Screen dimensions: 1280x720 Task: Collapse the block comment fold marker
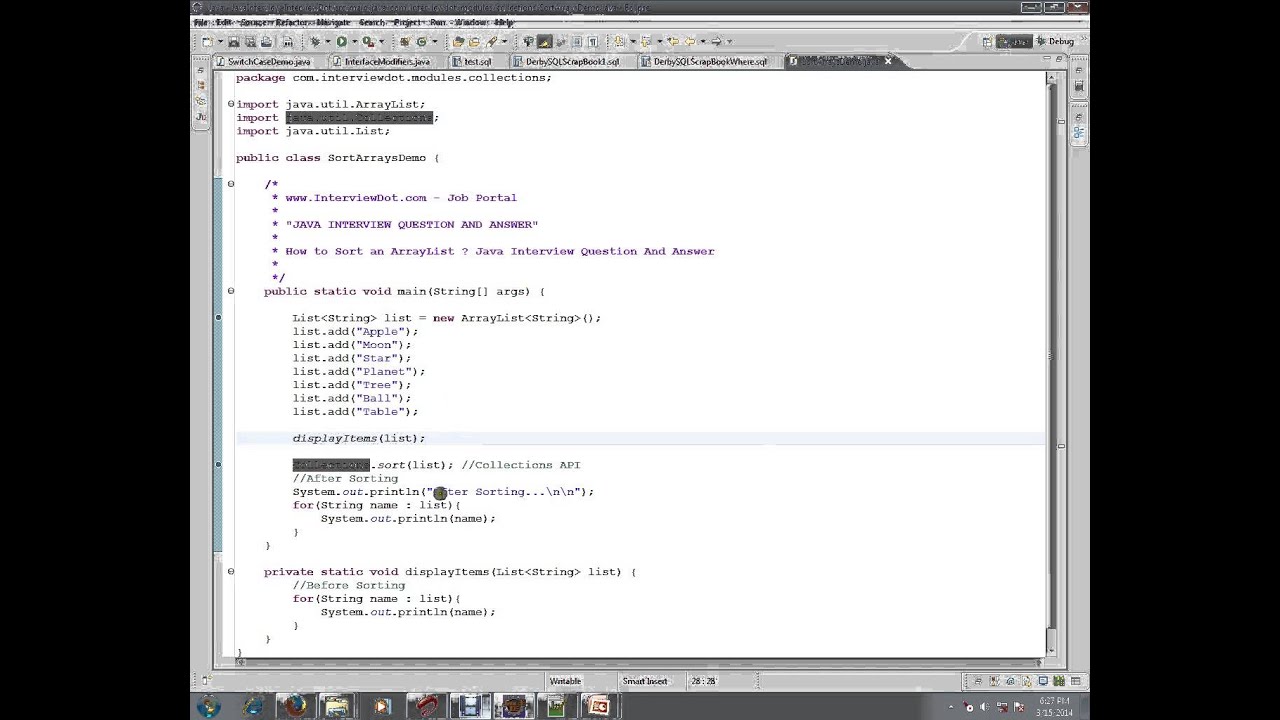coord(230,184)
